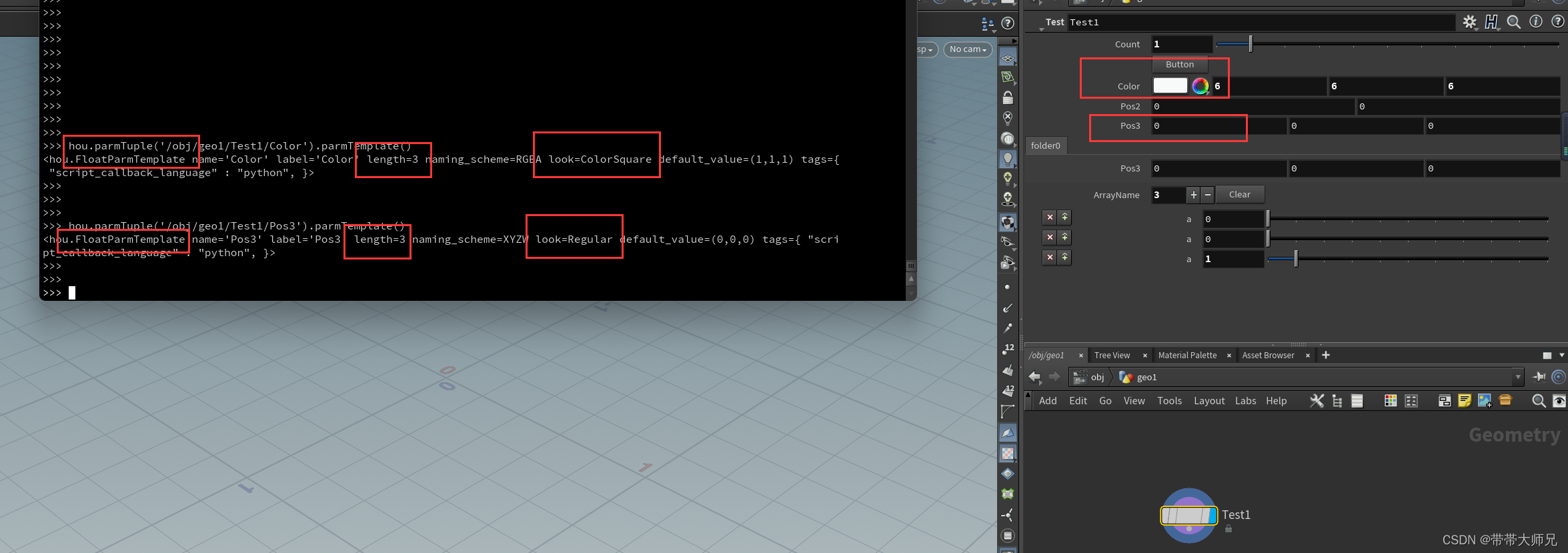The height and width of the screenshot is (553, 1568).
Task: Click network editor tools wrench icon
Action: (1317, 401)
